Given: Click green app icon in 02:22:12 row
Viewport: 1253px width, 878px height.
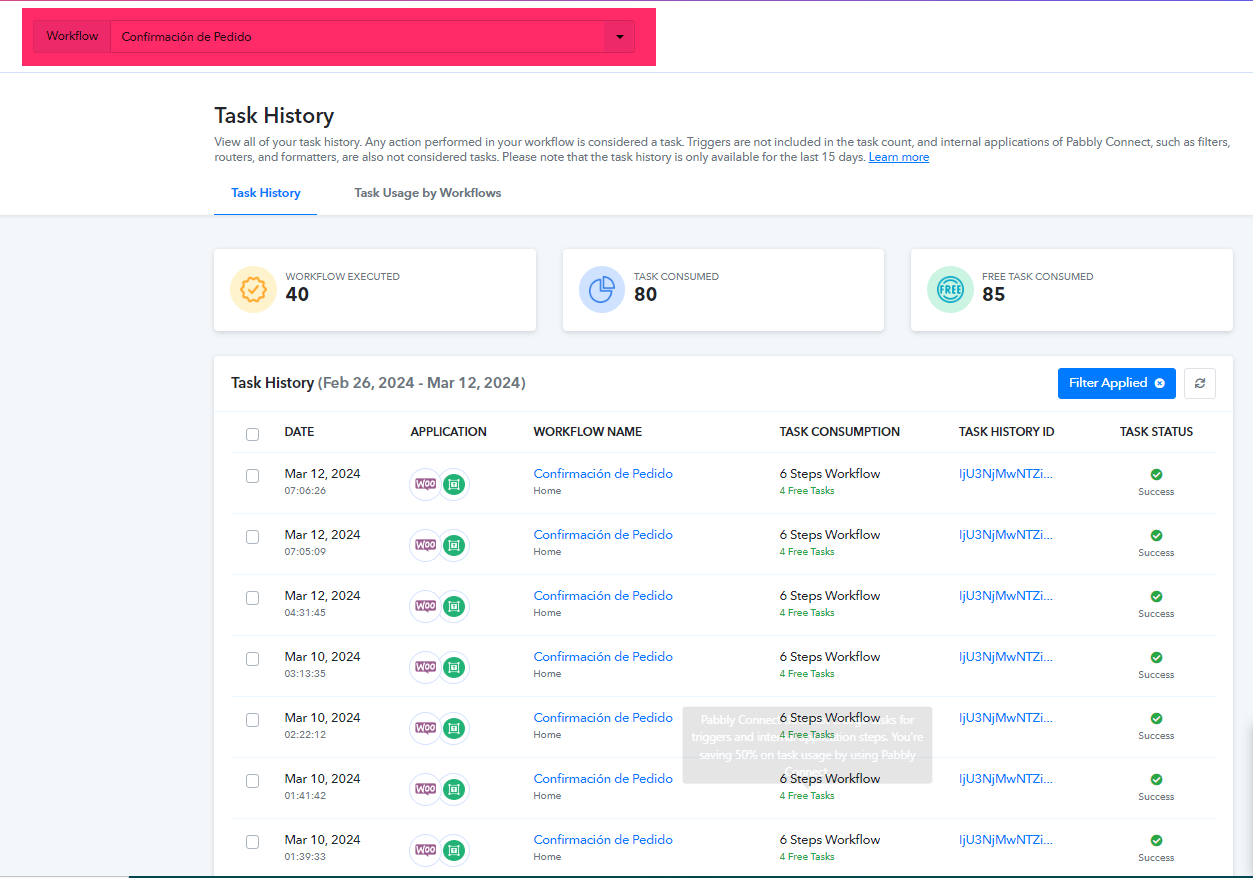Looking at the screenshot, I should (454, 728).
